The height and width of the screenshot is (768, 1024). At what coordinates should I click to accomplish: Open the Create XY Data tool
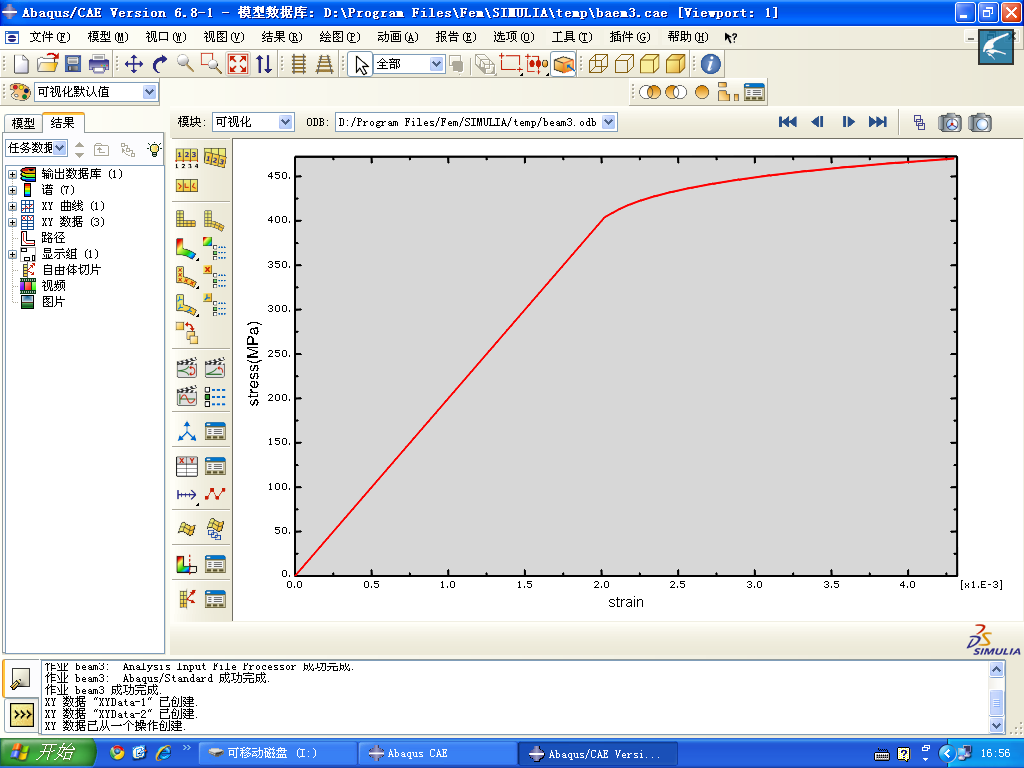click(x=187, y=465)
